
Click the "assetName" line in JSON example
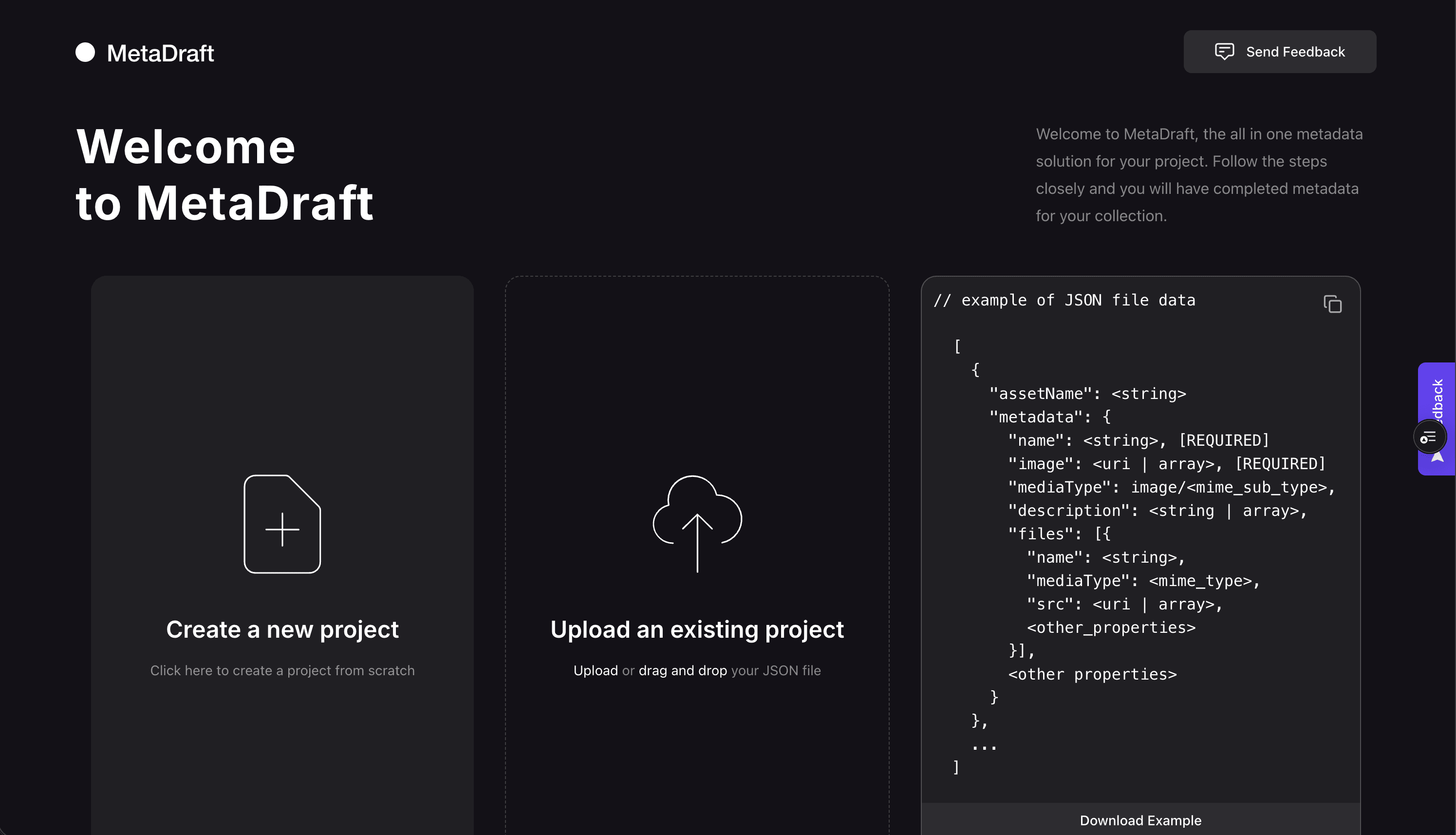click(x=1087, y=394)
